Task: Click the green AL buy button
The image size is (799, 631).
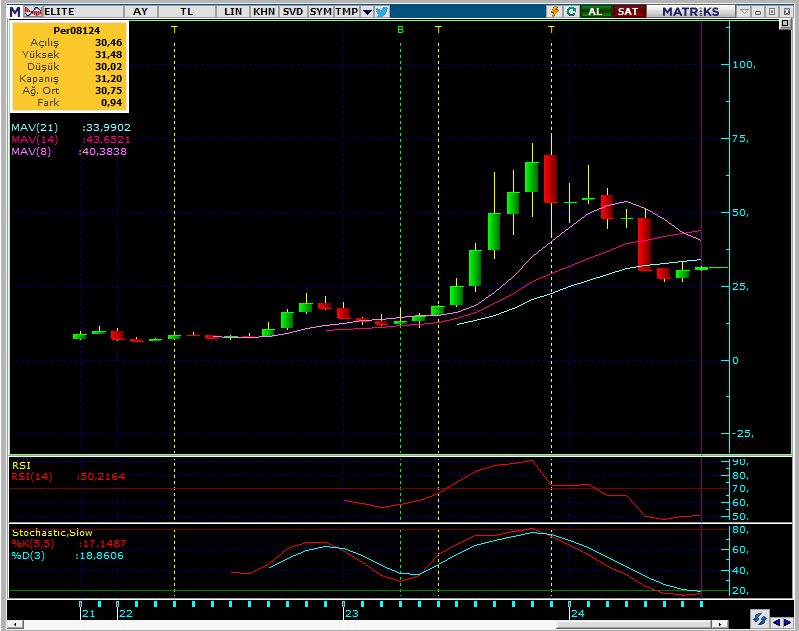Action: [596, 11]
